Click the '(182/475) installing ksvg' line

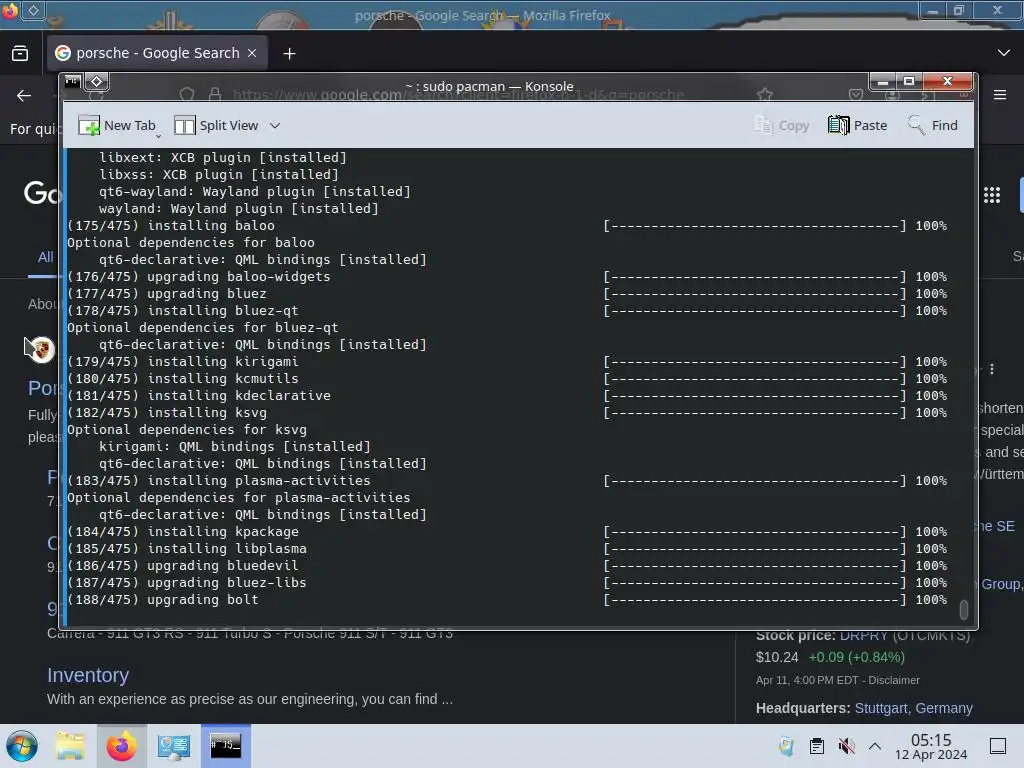coord(167,413)
